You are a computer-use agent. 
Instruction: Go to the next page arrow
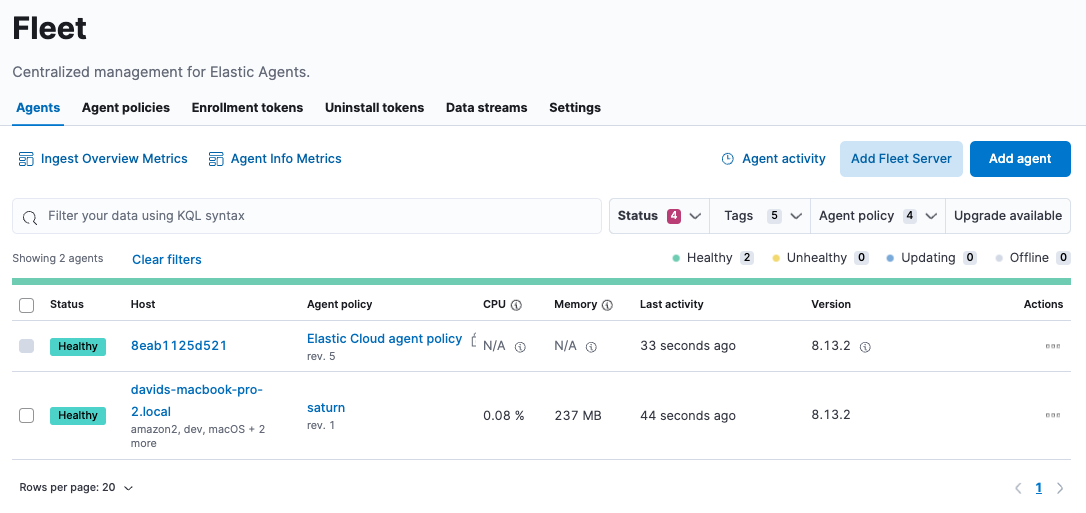click(1060, 488)
